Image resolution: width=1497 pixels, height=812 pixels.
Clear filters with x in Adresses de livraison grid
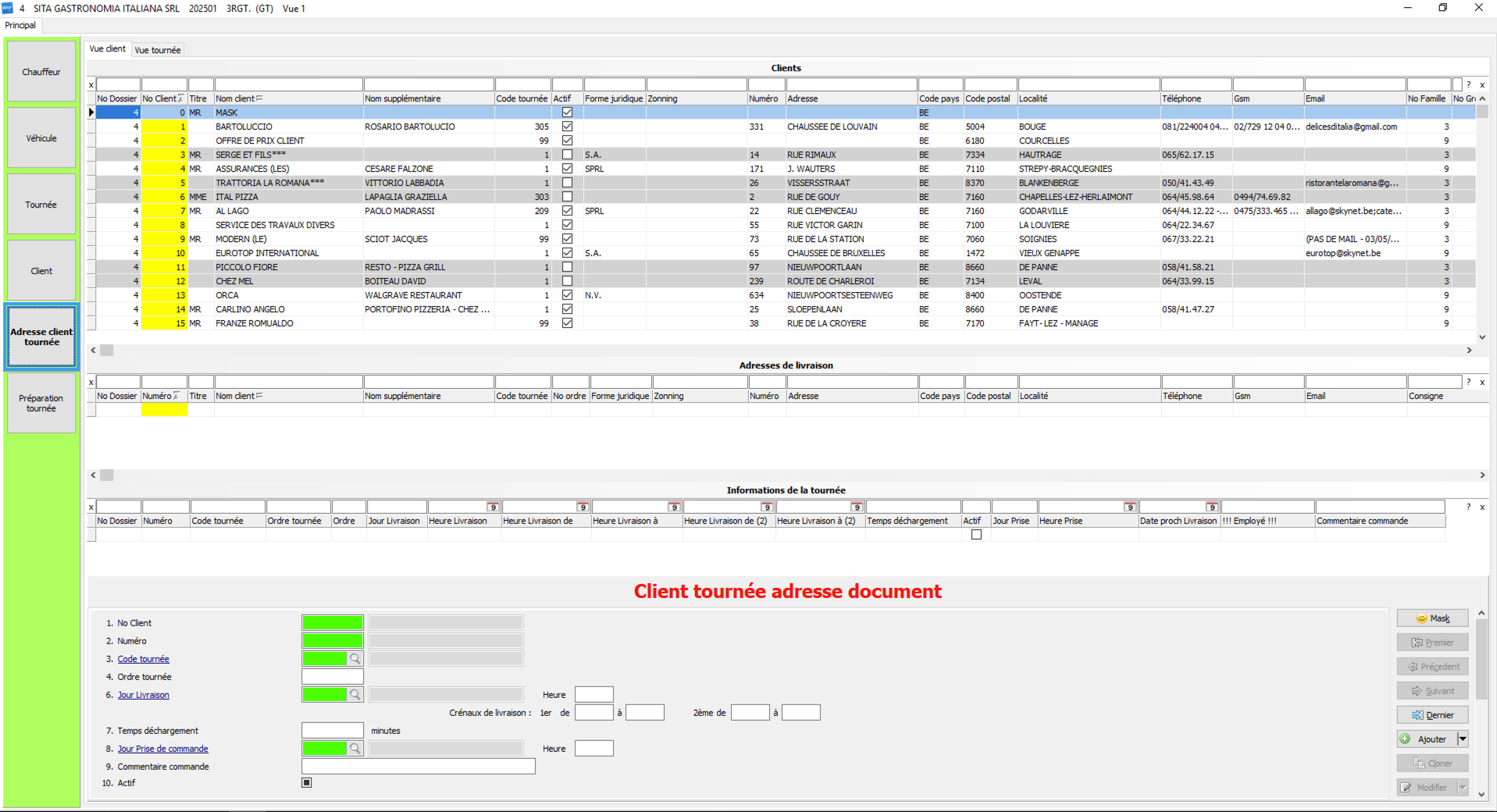click(x=91, y=383)
